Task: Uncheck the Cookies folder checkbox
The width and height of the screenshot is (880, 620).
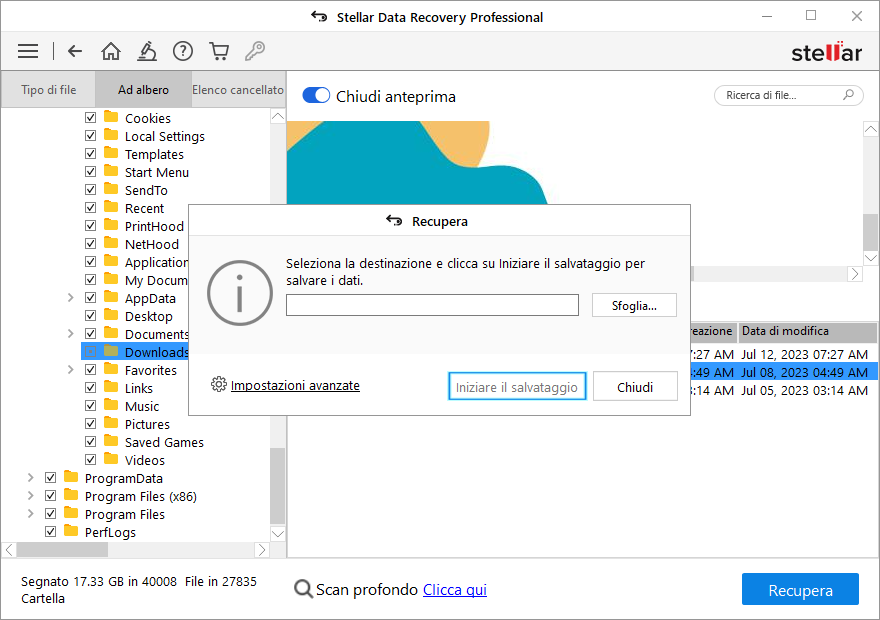Action: pyautogui.click(x=91, y=118)
